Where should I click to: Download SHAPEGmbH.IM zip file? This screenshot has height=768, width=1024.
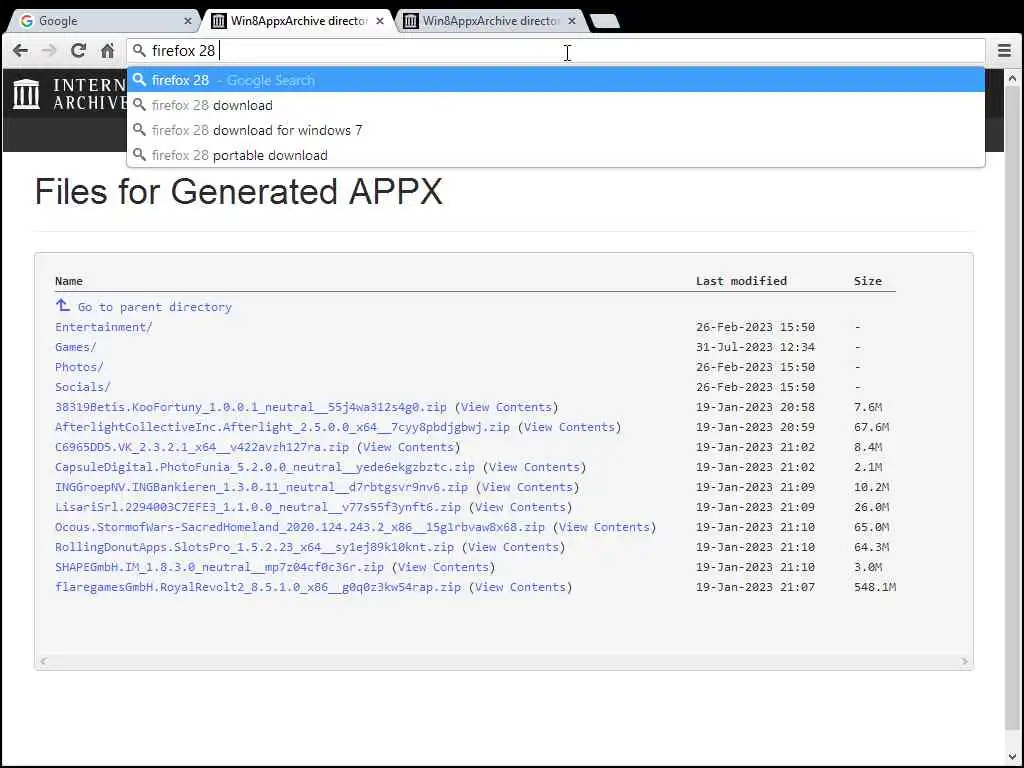pos(219,568)
